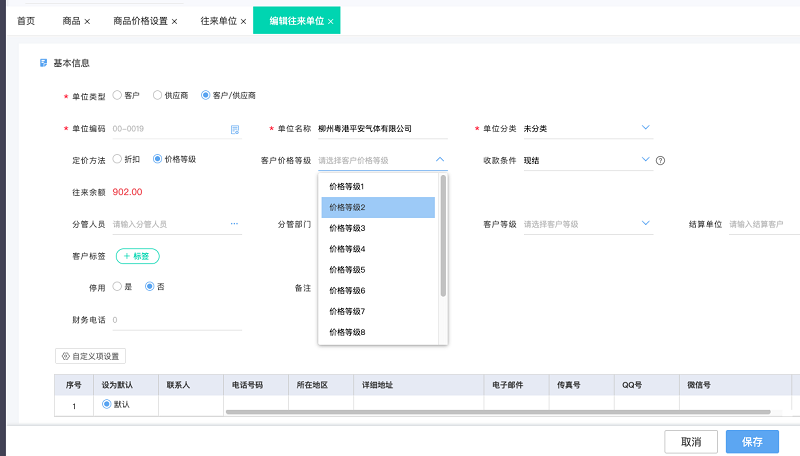
Task: Select 价格等级2 from the list
Action: tap(378, 208)
